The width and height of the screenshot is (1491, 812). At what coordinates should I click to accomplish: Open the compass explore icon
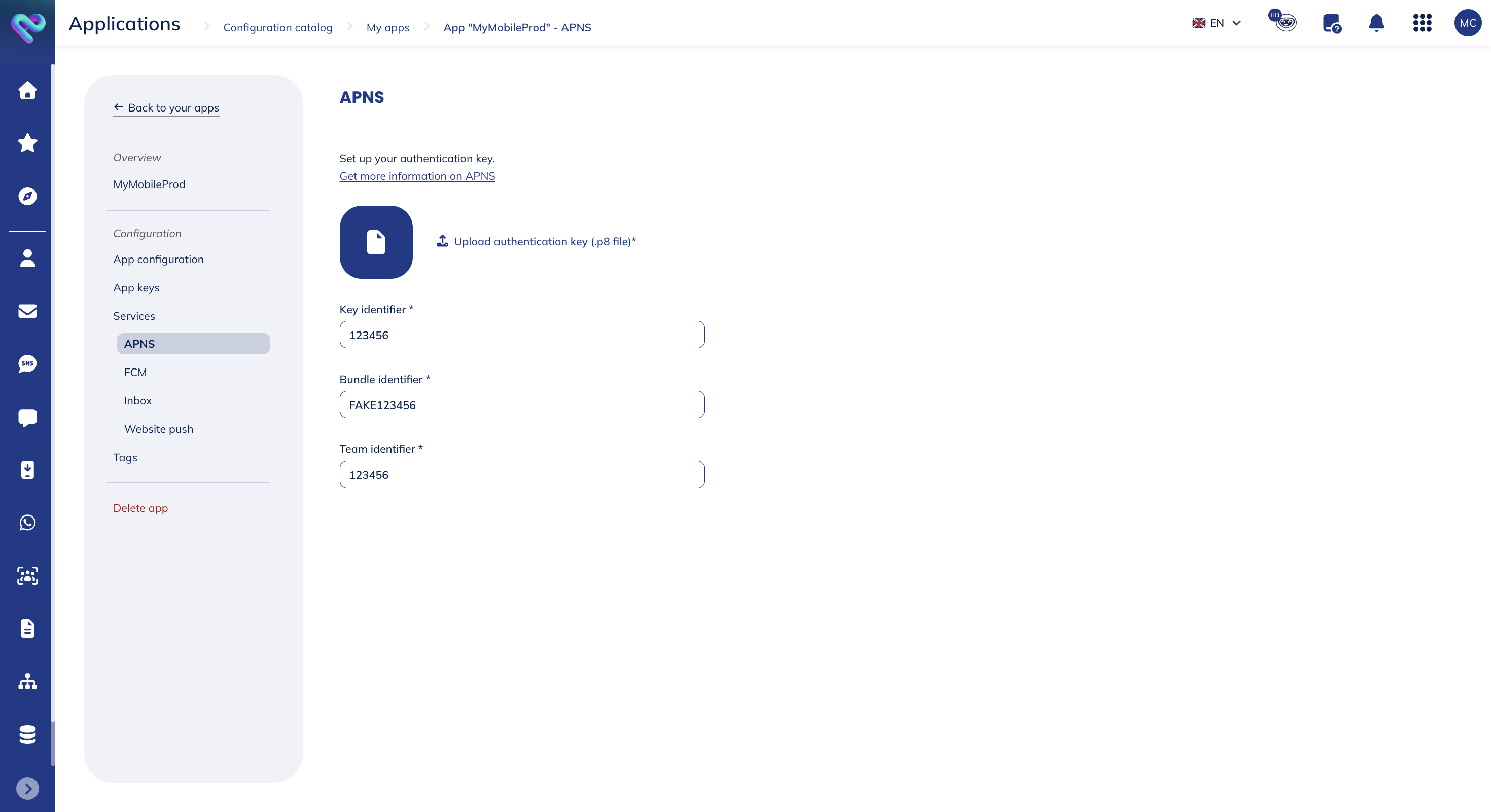click(x=27, y=196)
